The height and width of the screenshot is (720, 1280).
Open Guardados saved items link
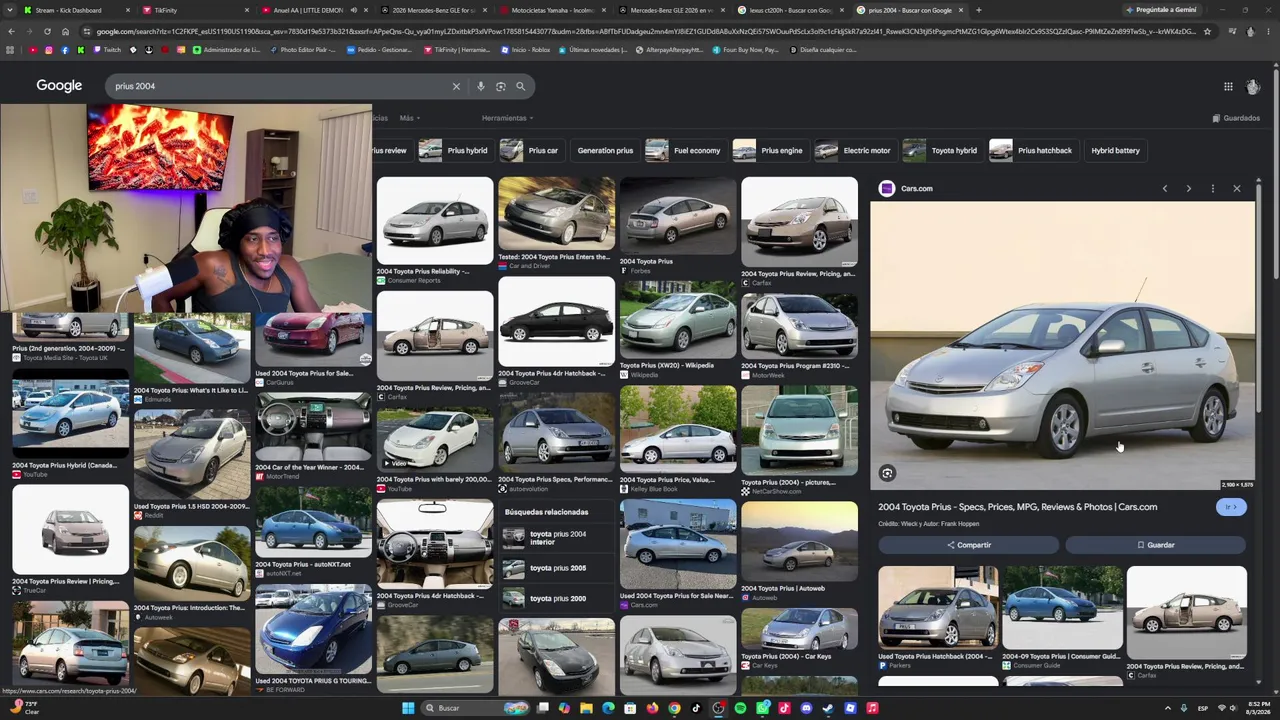1236,118
